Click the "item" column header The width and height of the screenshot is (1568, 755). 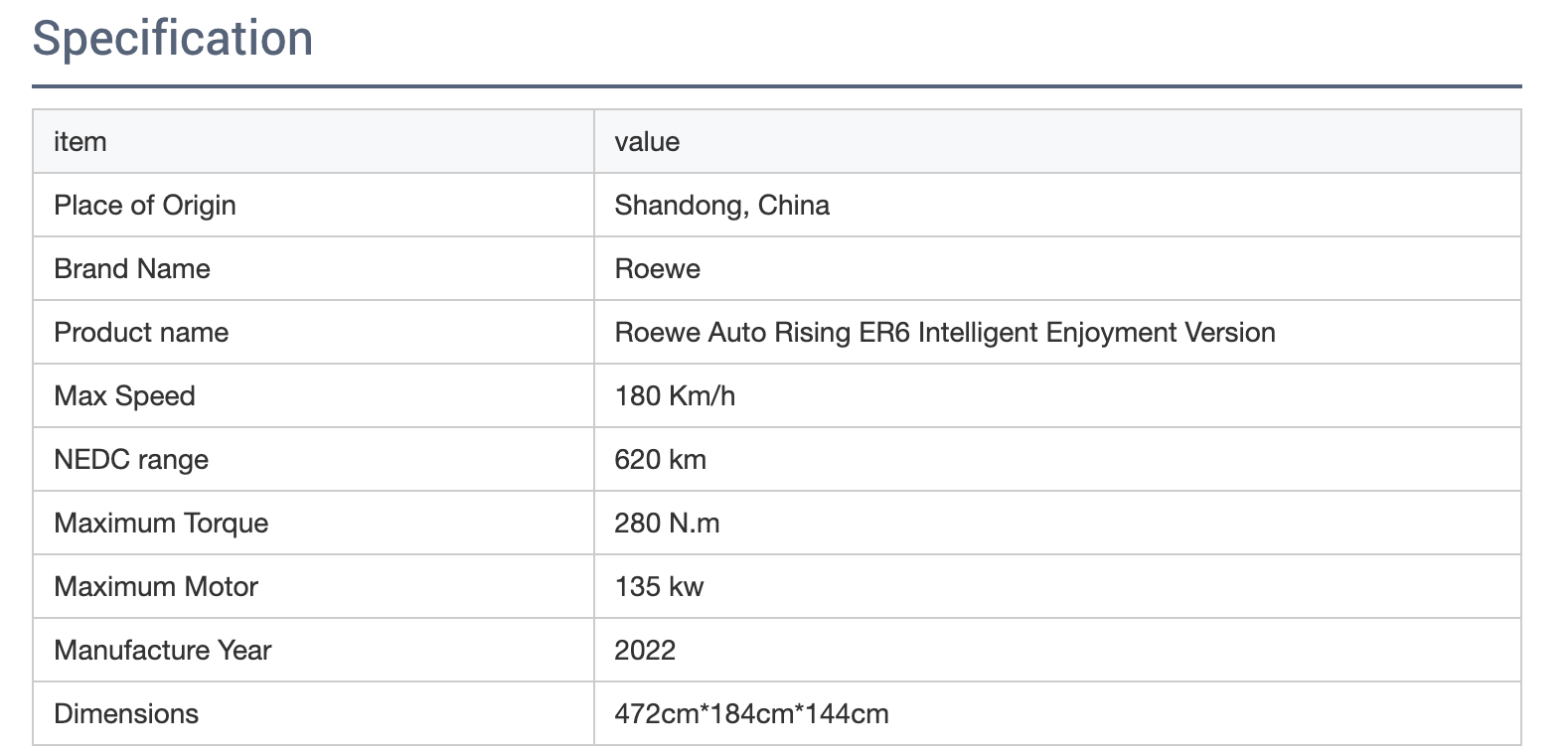point(80,142)
